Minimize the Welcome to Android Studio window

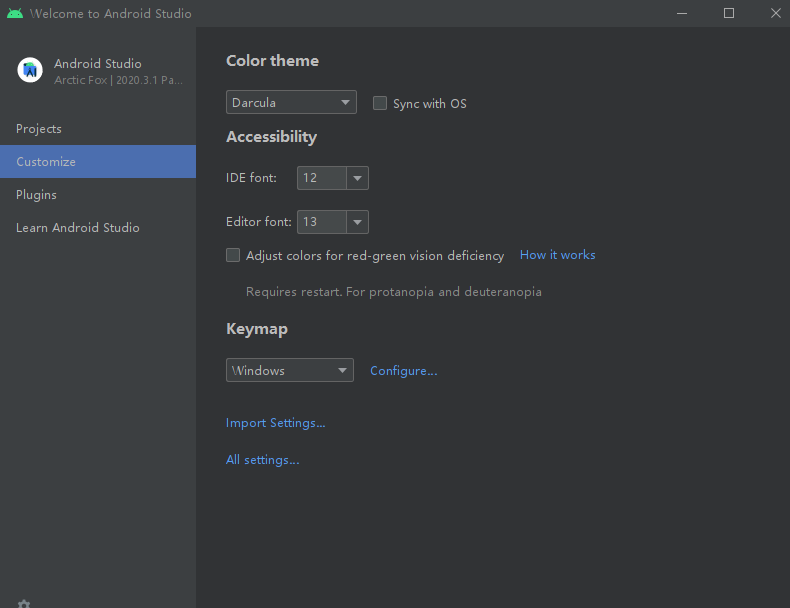click(x=682, y=13)
